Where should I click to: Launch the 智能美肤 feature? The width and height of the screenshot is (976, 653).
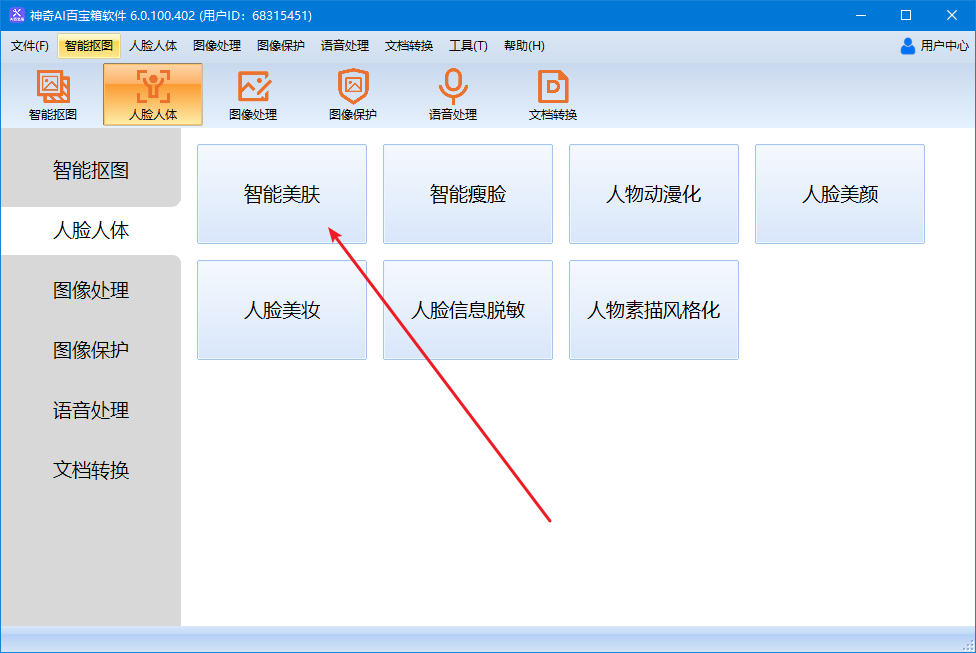282,194
